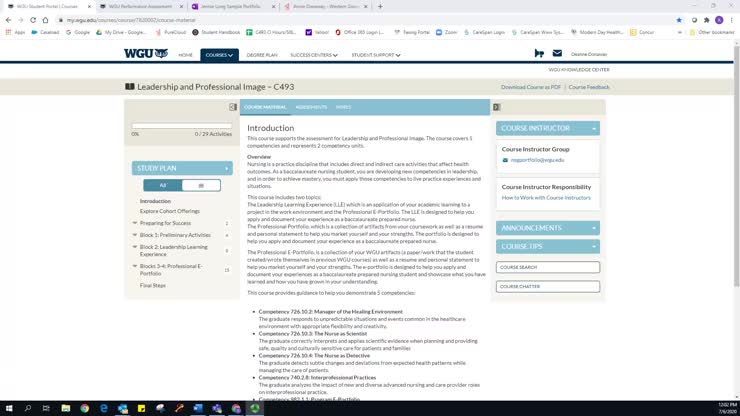Open the Degree Plan menu item
Image resolution: width=740 pixels, height=416 pixels.
click(262, 55)
